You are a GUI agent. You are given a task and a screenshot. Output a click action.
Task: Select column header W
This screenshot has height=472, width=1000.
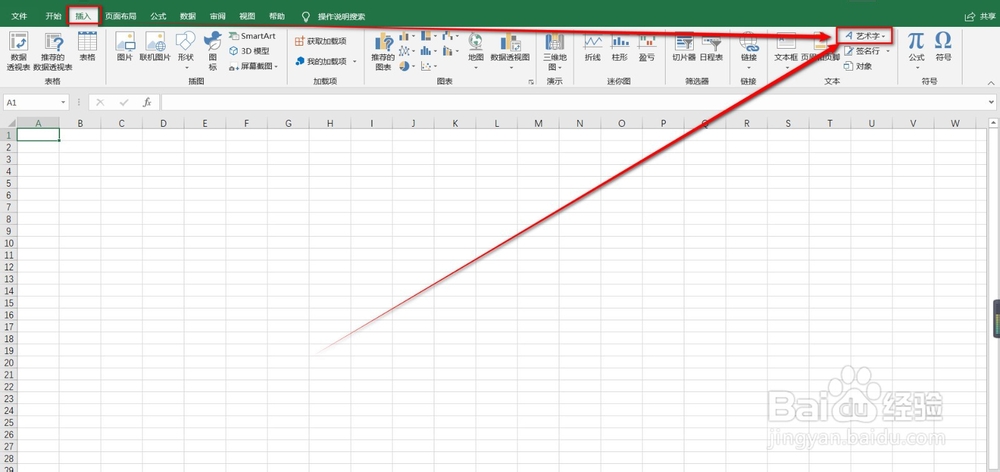coord(955,123)
